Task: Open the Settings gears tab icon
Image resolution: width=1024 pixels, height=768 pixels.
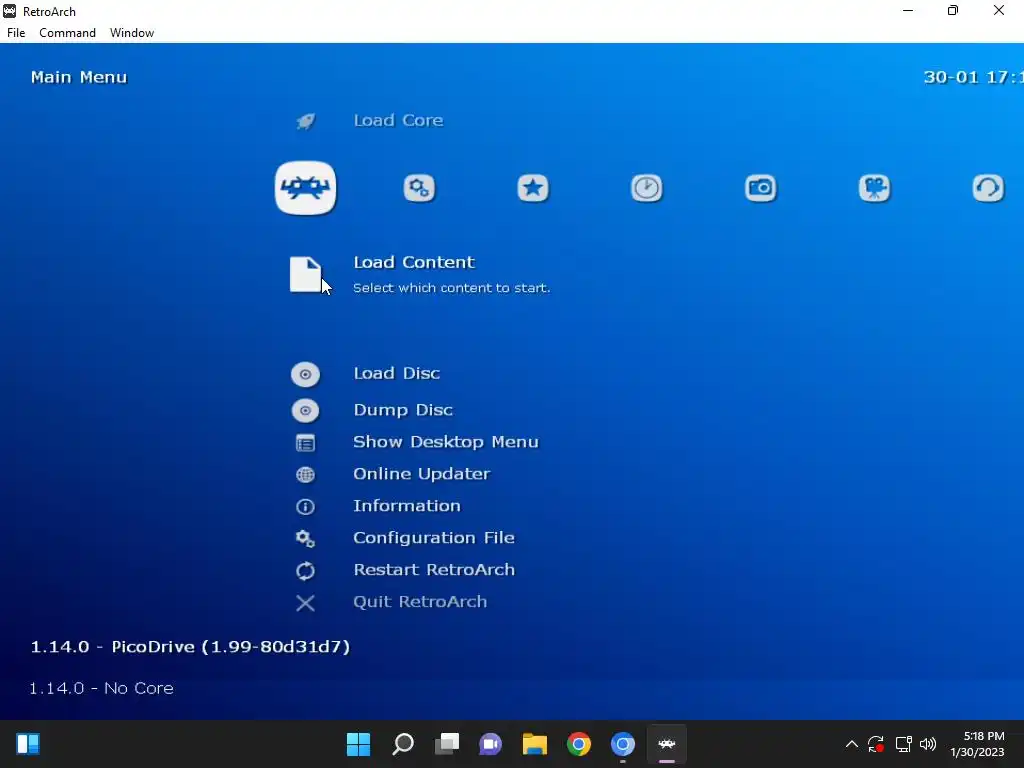Action: pyautogui.click(x=419, y=188)
